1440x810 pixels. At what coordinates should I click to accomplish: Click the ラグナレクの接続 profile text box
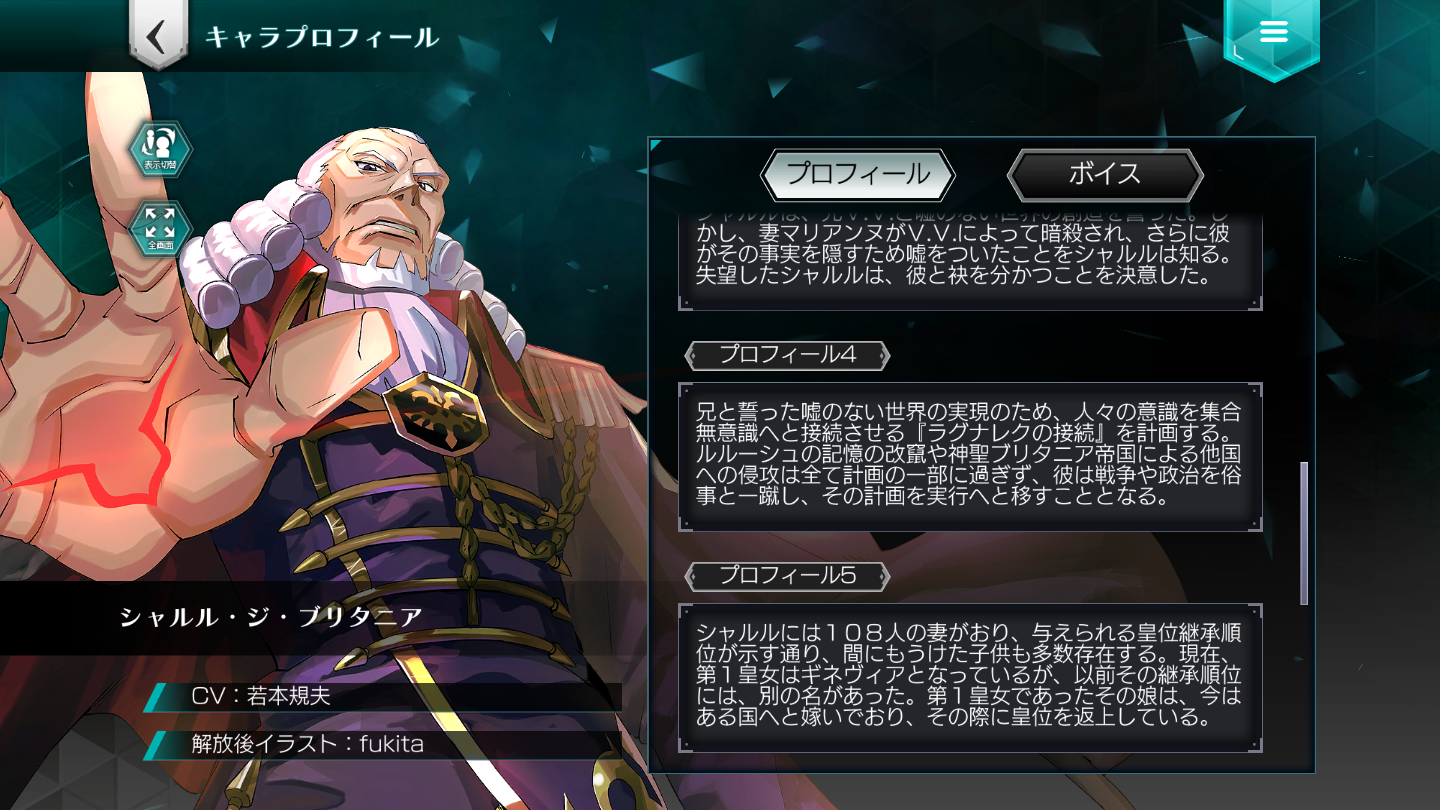[970, 456]
